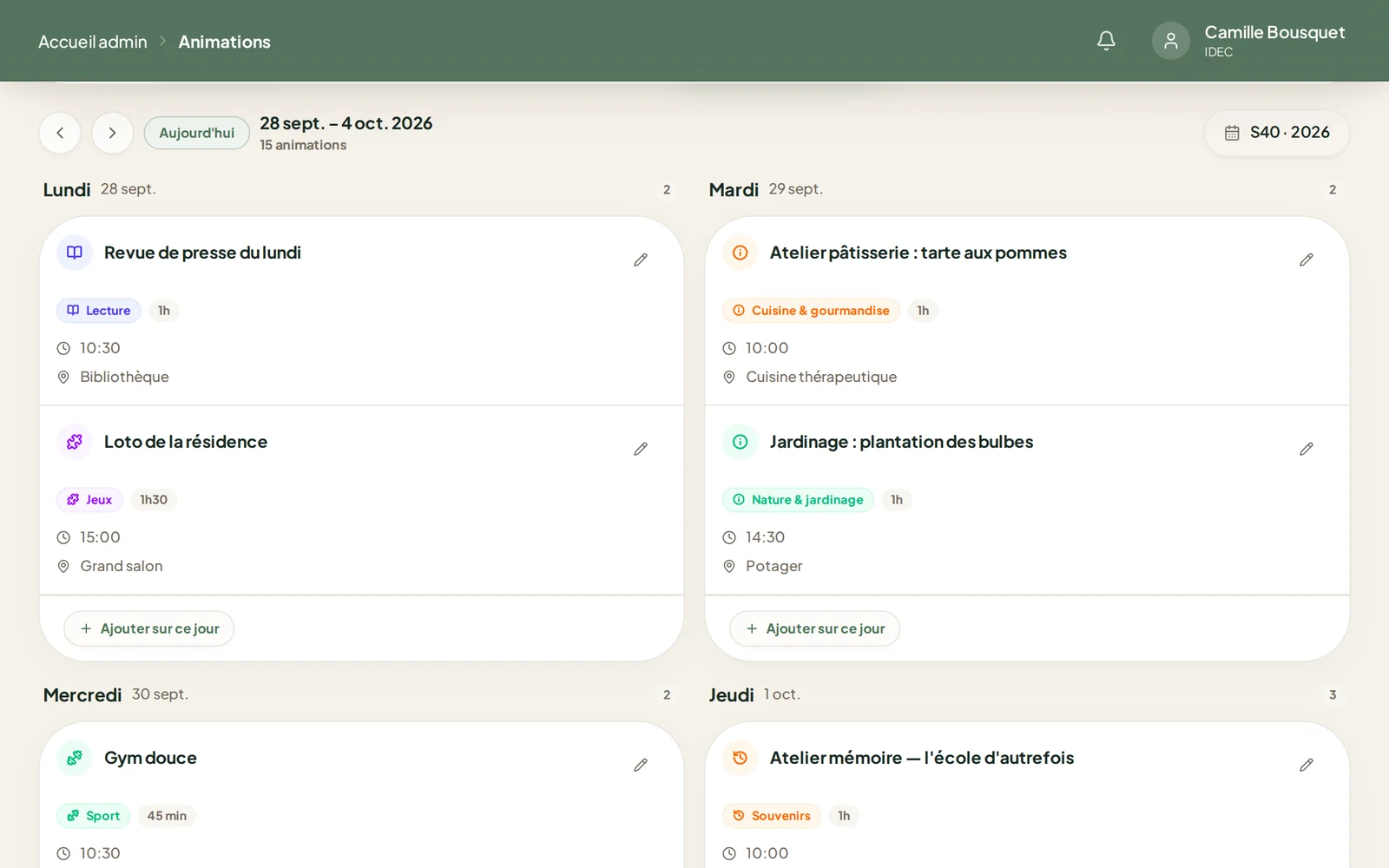Click the 1h30 duration badge
The image size is (1389, 868).
point(154,500)
